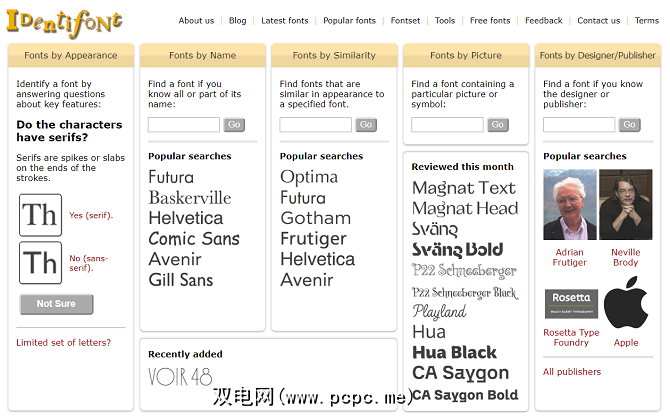
Task: Click Go in Fonts by Similarity
Action: (366, 125)
